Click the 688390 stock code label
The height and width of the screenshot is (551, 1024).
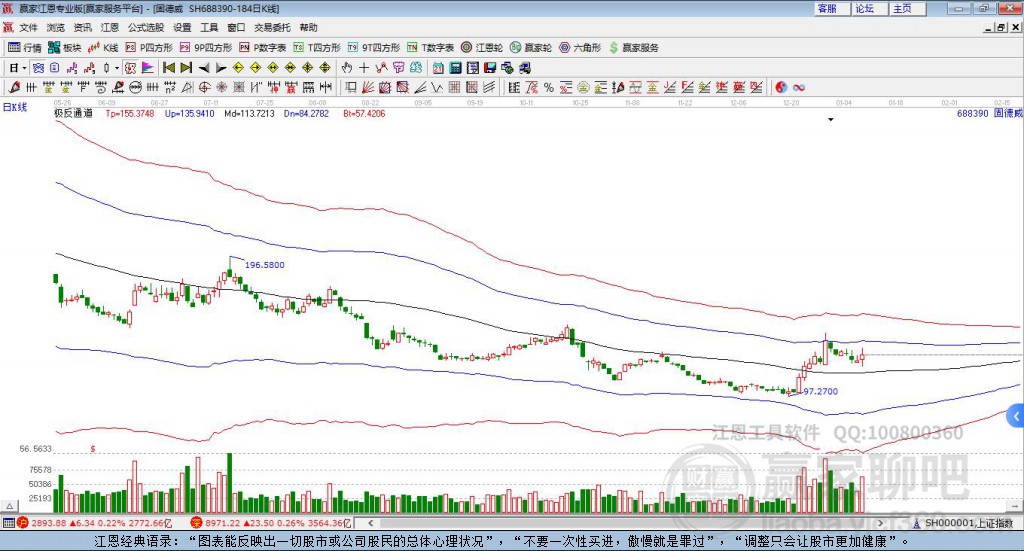pyautogui.click(x=972, y=113)
